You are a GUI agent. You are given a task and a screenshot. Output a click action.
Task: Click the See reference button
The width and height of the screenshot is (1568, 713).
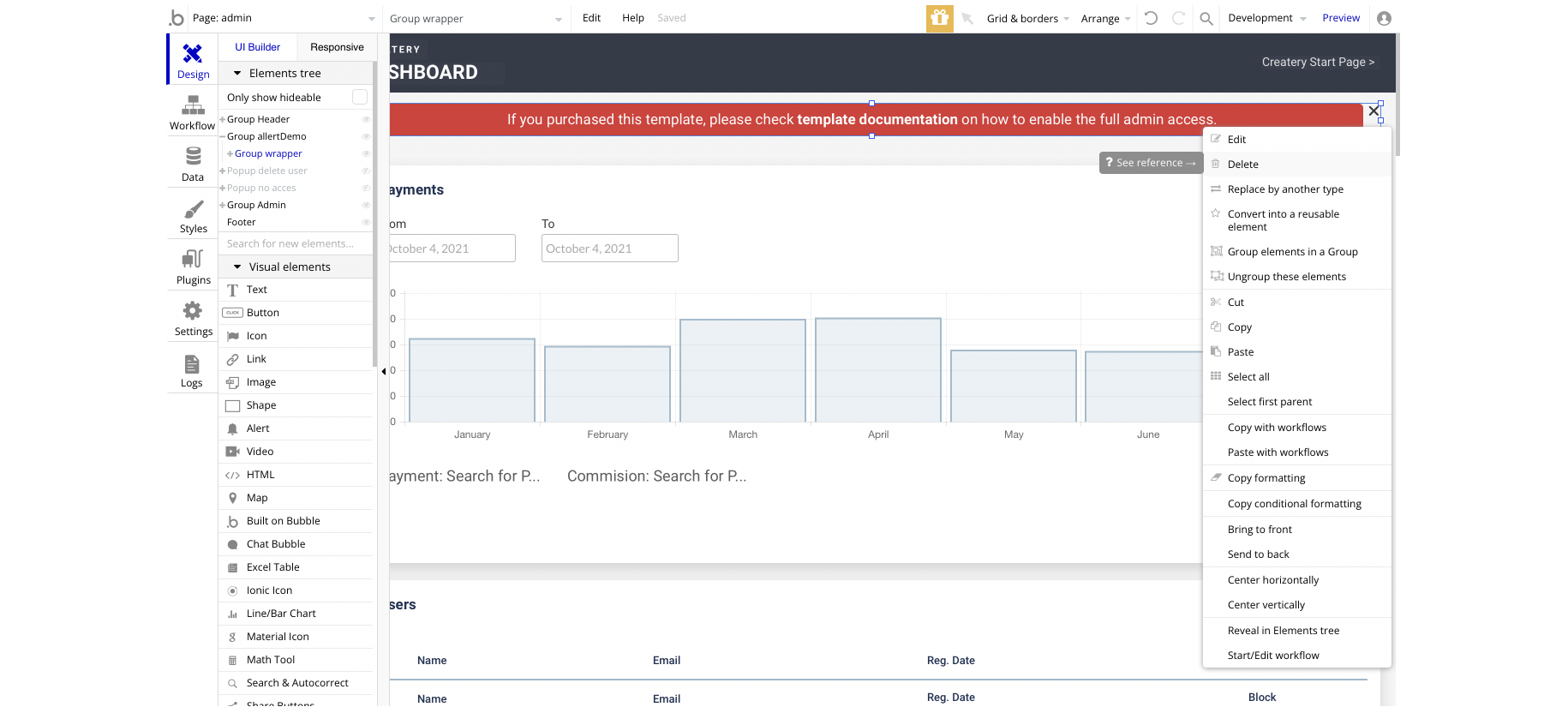point(1150,163)
